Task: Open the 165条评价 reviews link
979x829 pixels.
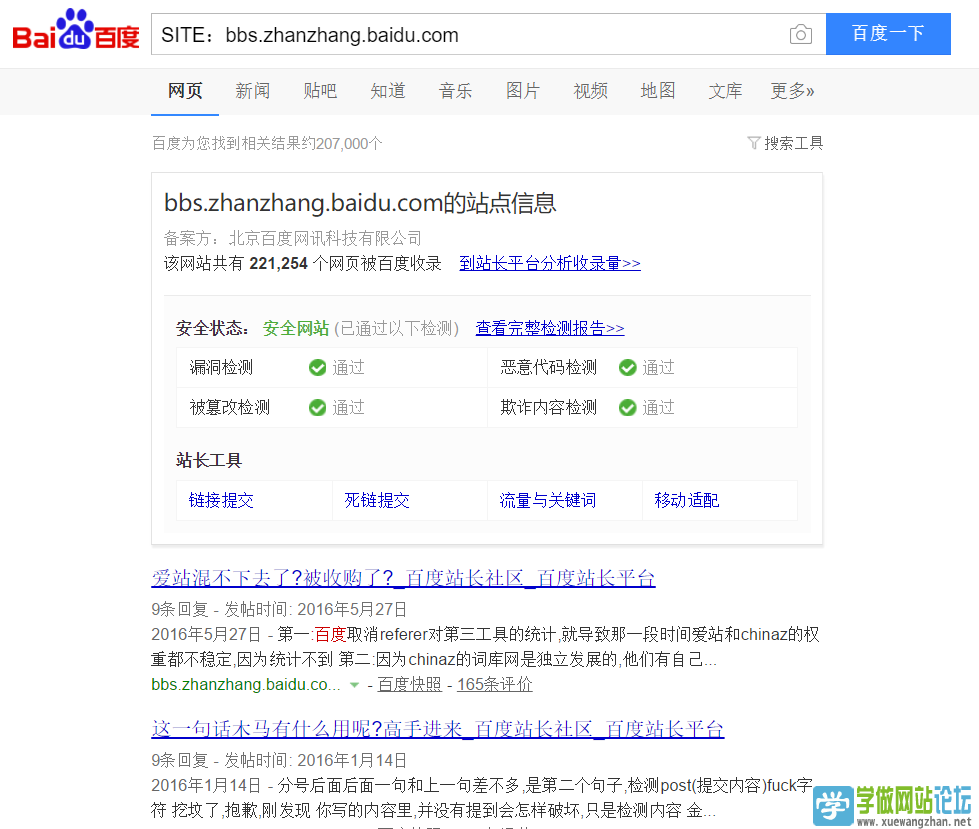Action: coord(494,685)
